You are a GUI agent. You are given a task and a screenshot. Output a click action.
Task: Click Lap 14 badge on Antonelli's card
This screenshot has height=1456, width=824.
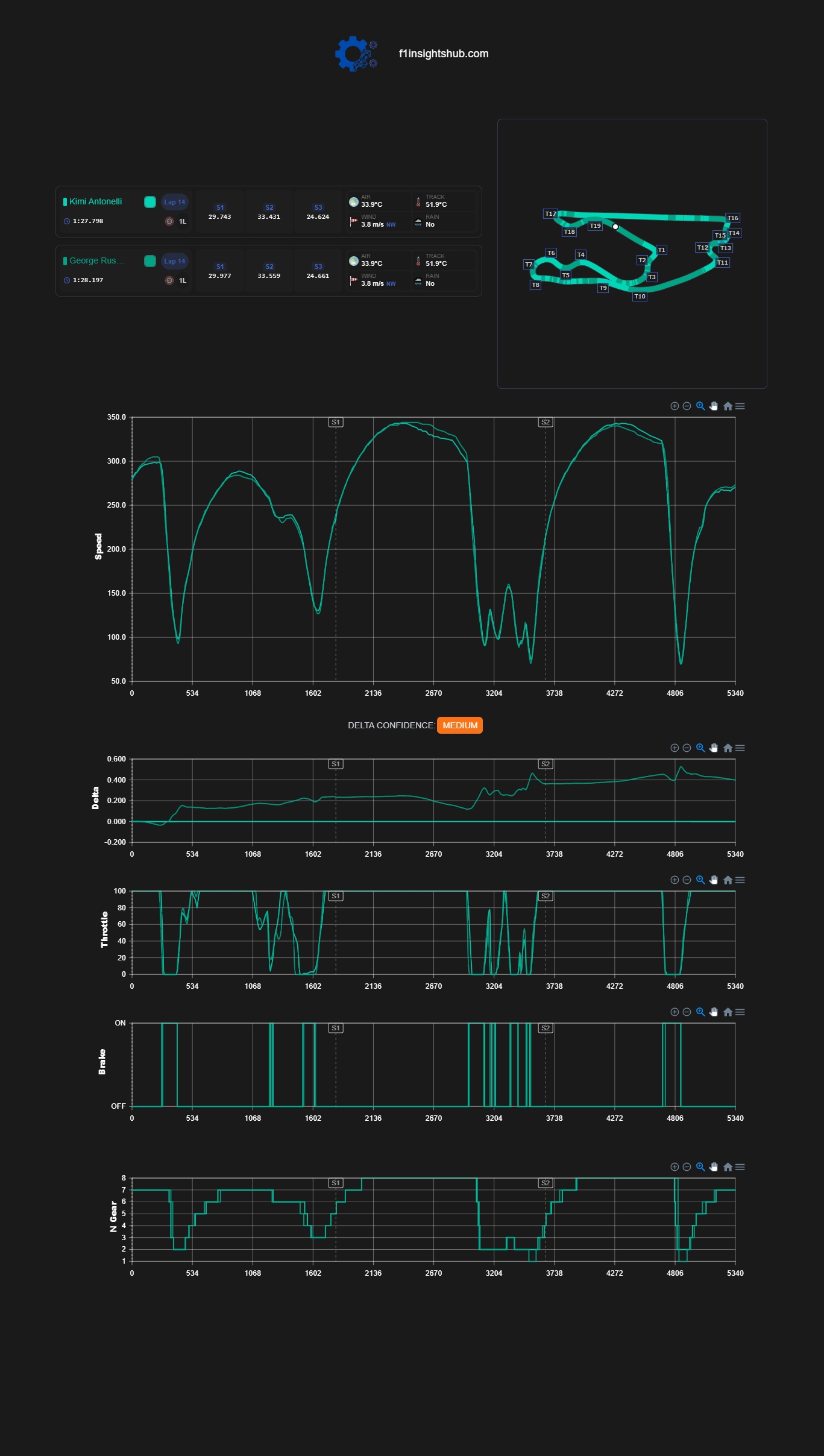coord(175,202)
